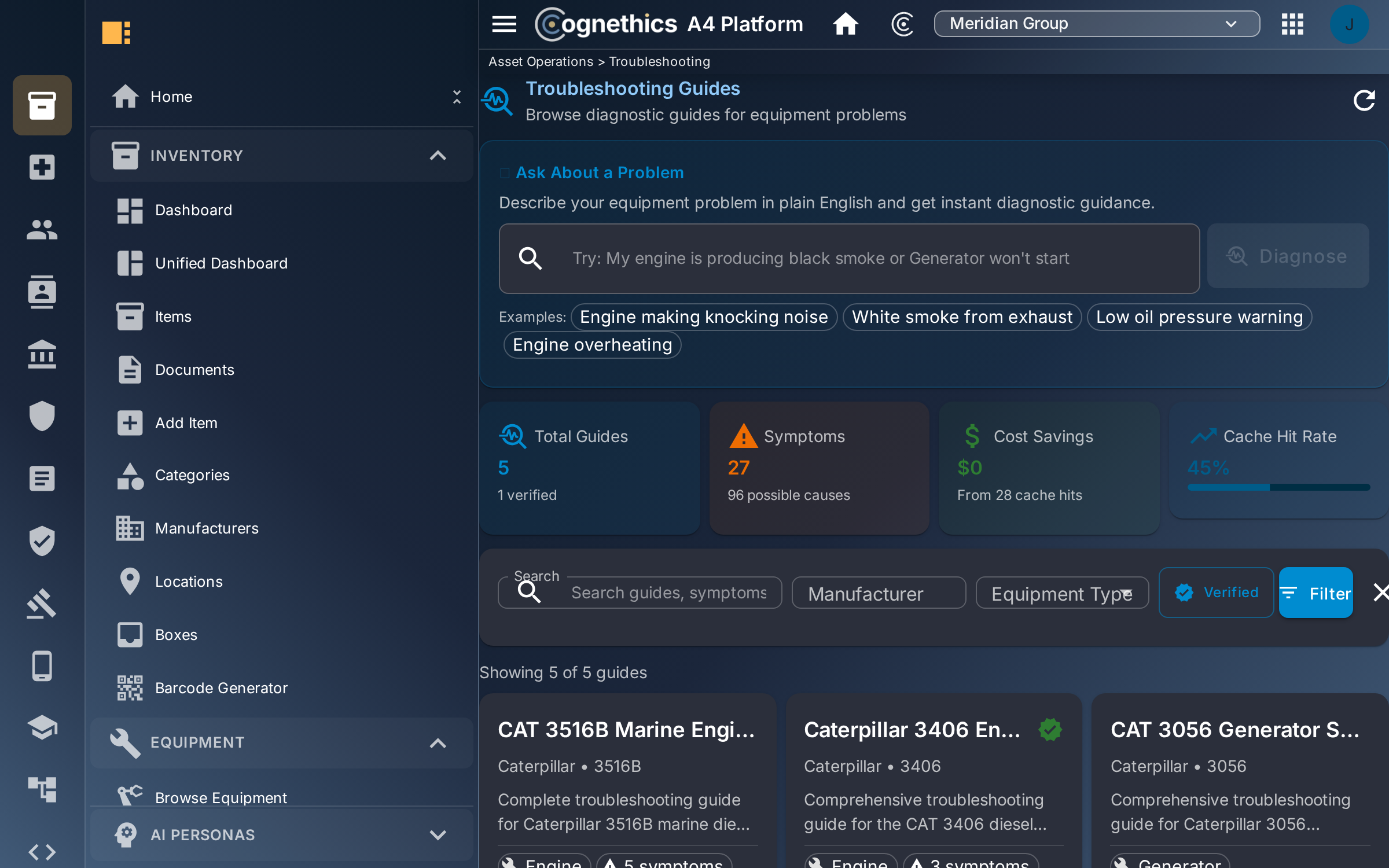
Task: Toggle the Verified filter chip
Action: [1216, 593]
